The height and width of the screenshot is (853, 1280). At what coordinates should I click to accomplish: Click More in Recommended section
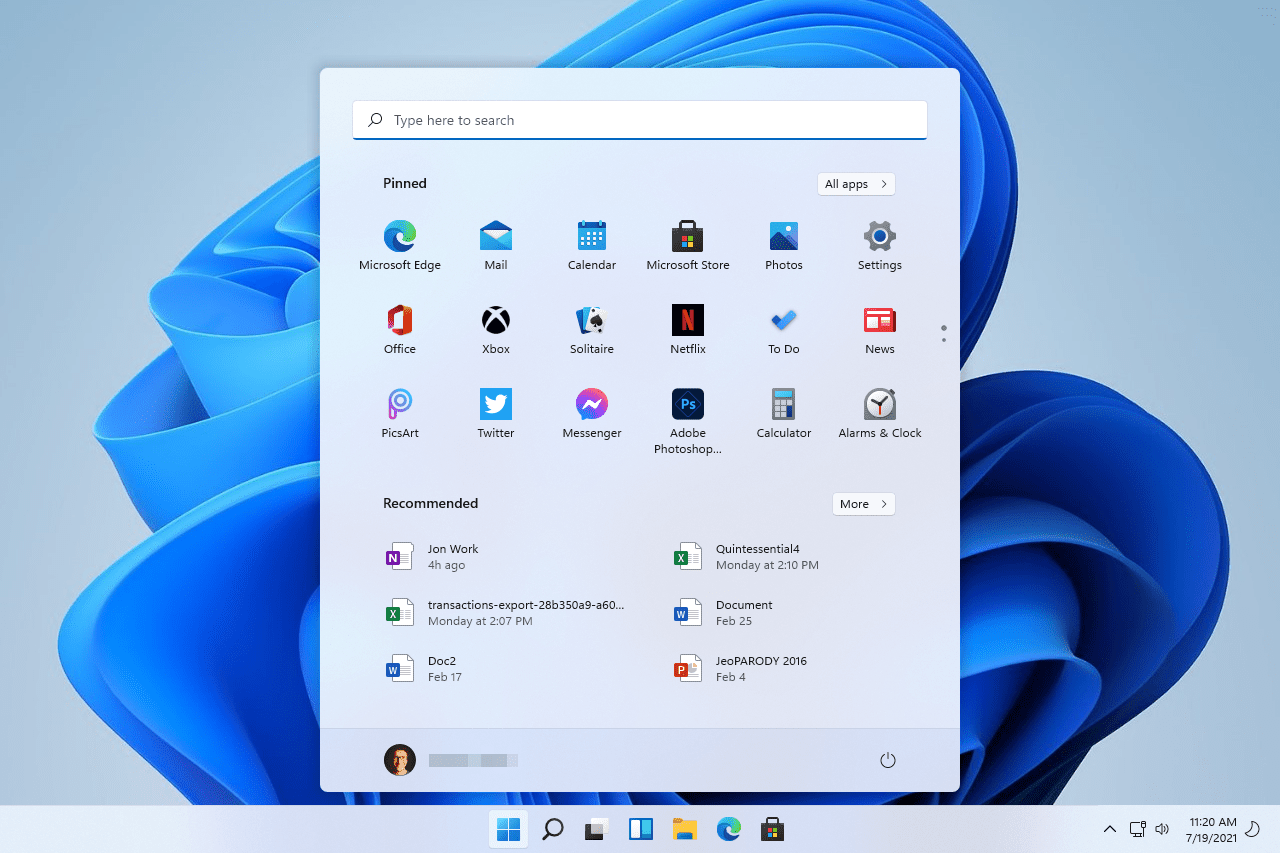[x=863, y=504]
